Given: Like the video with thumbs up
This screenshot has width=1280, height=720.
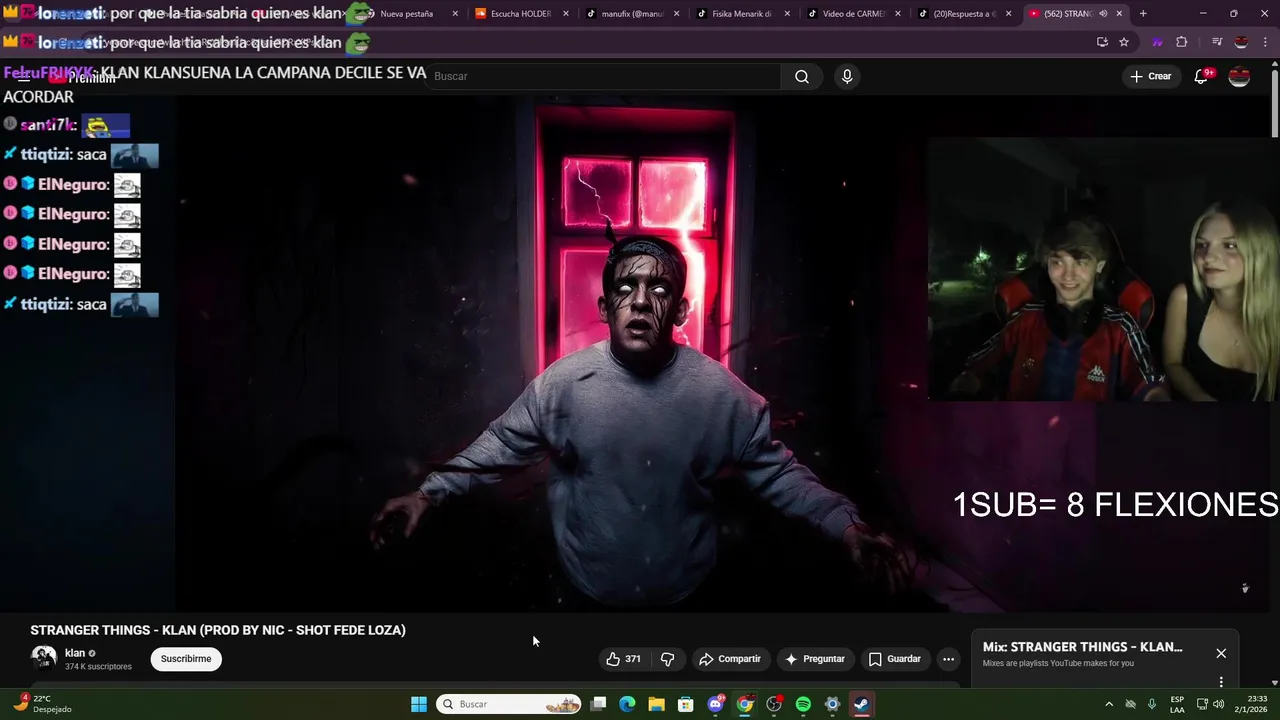Looking at the screenshot, I should (623, 659).
